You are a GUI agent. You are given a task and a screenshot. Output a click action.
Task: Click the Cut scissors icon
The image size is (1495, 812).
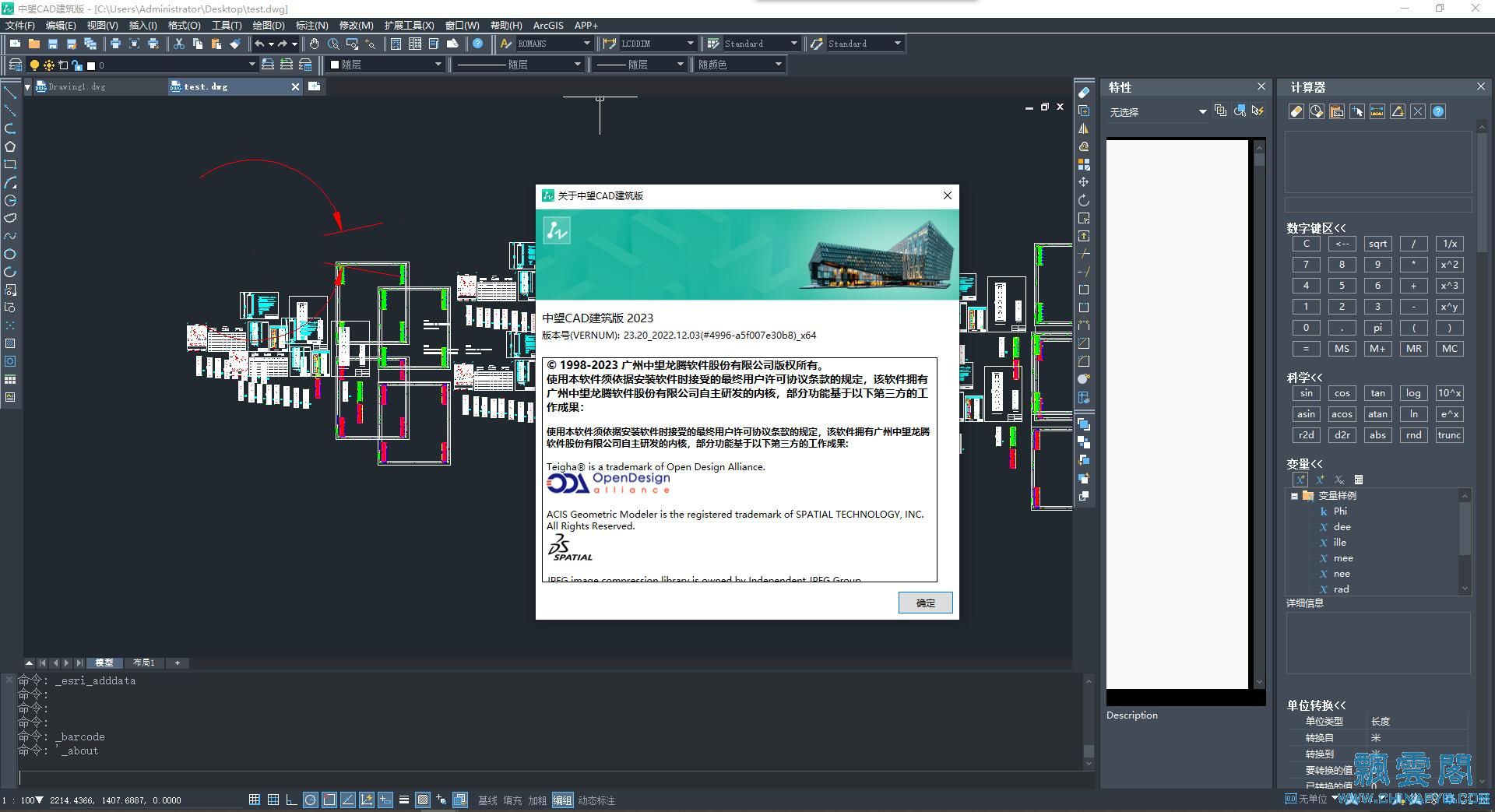(x=178, y=44)
